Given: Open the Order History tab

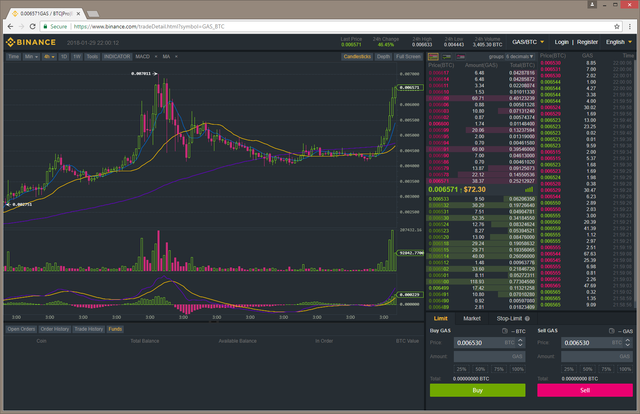Looking at the screenshot, I should click(55, 329).
